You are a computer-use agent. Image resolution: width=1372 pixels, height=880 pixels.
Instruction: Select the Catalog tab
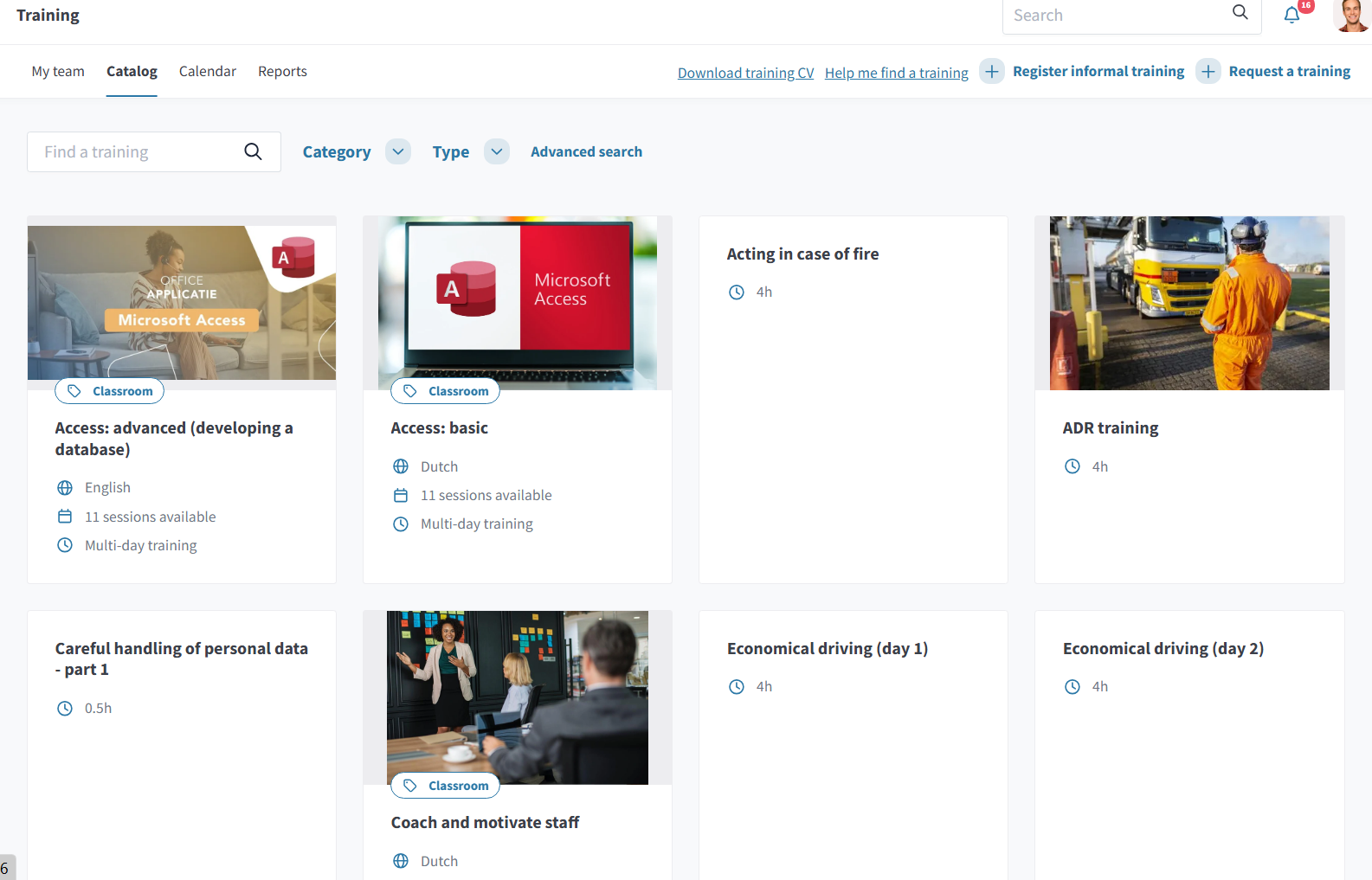[x=132, y=71]
